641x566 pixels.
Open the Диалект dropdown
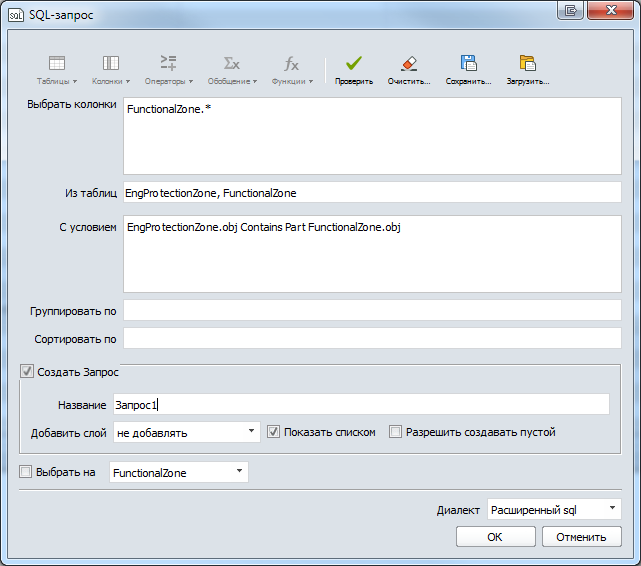click(x=553, y=510)
